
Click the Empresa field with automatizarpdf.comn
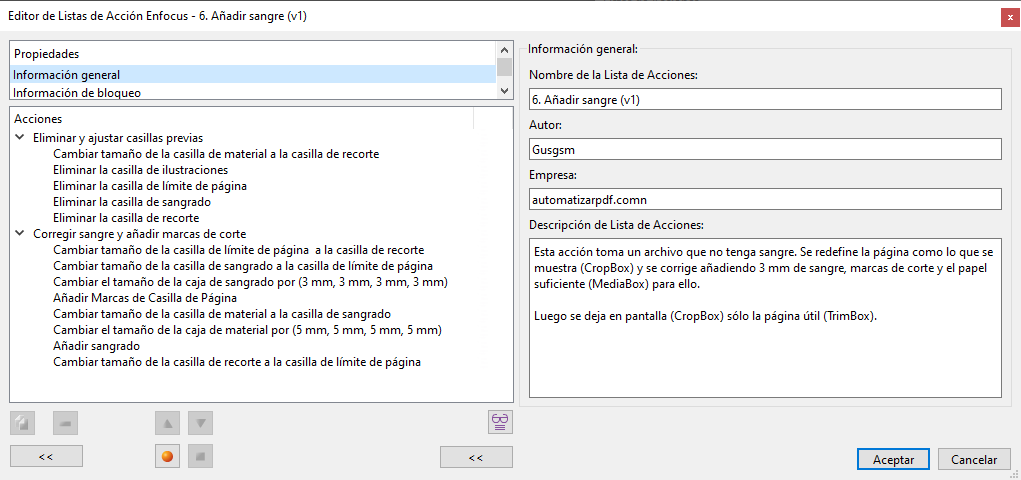(765, 199)
